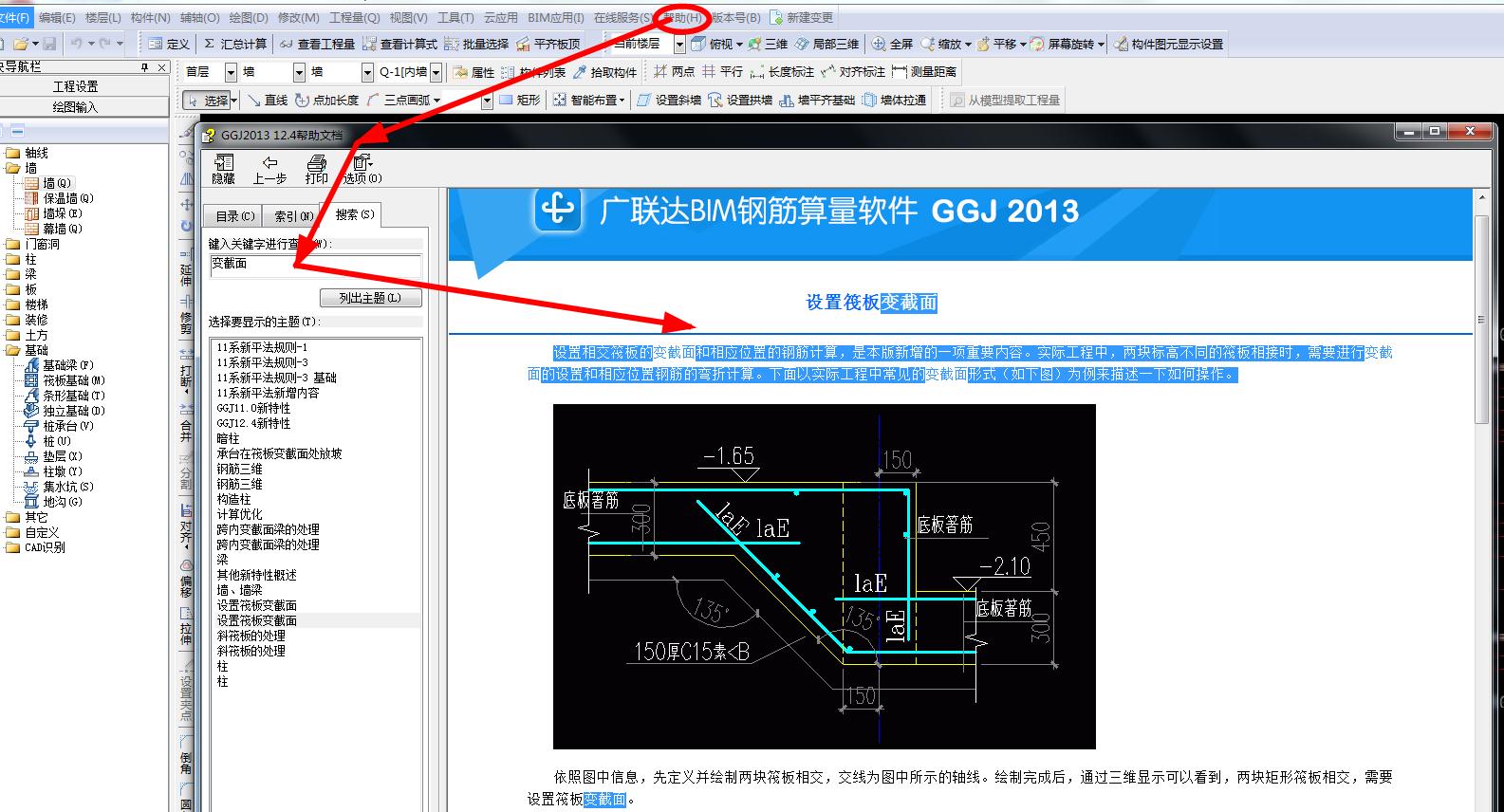Screen dimensions: 1504x812
Task: Collapse the 墙 tree folder
Action: 12,168
